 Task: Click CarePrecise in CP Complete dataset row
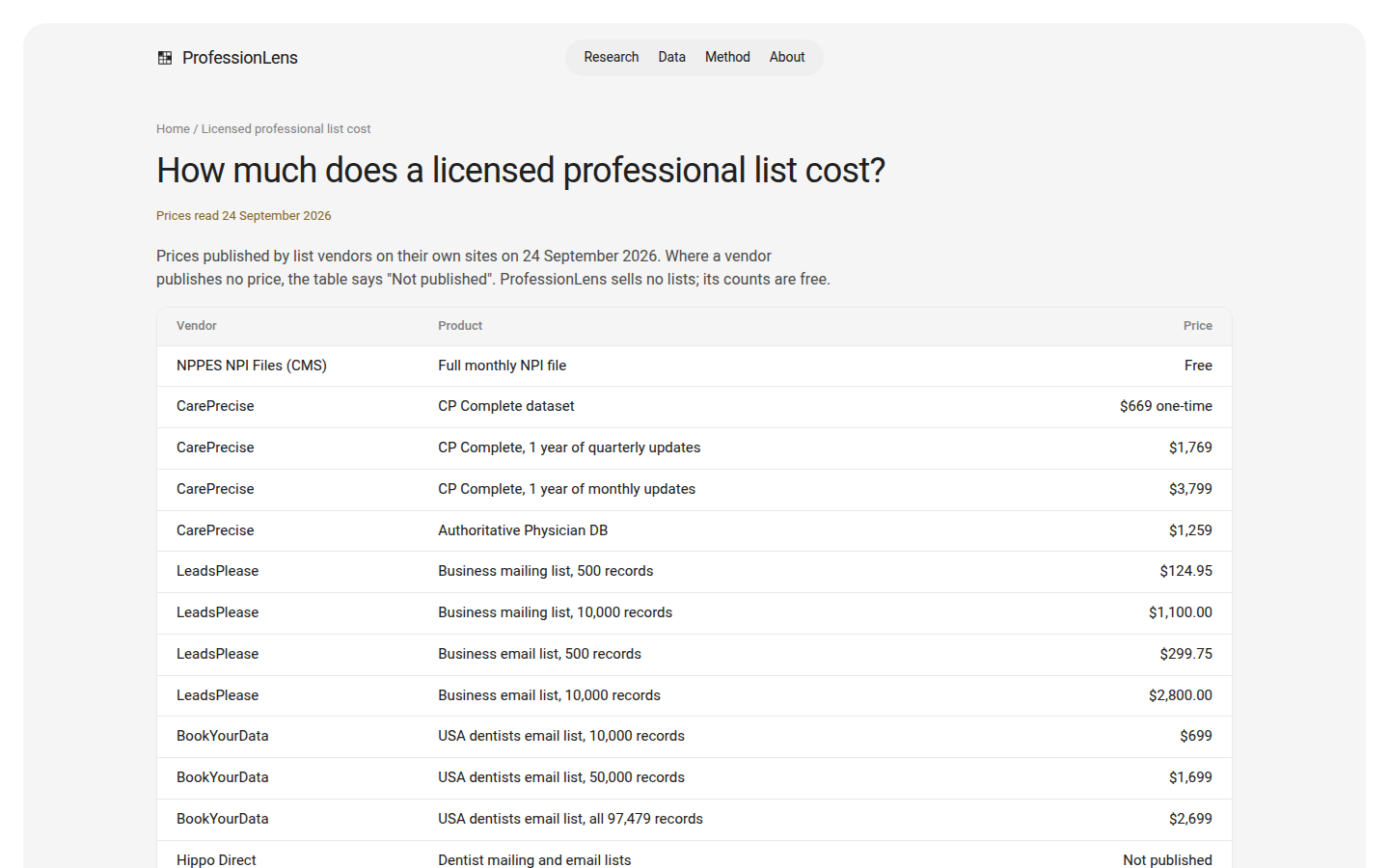(x=215, y=406)
